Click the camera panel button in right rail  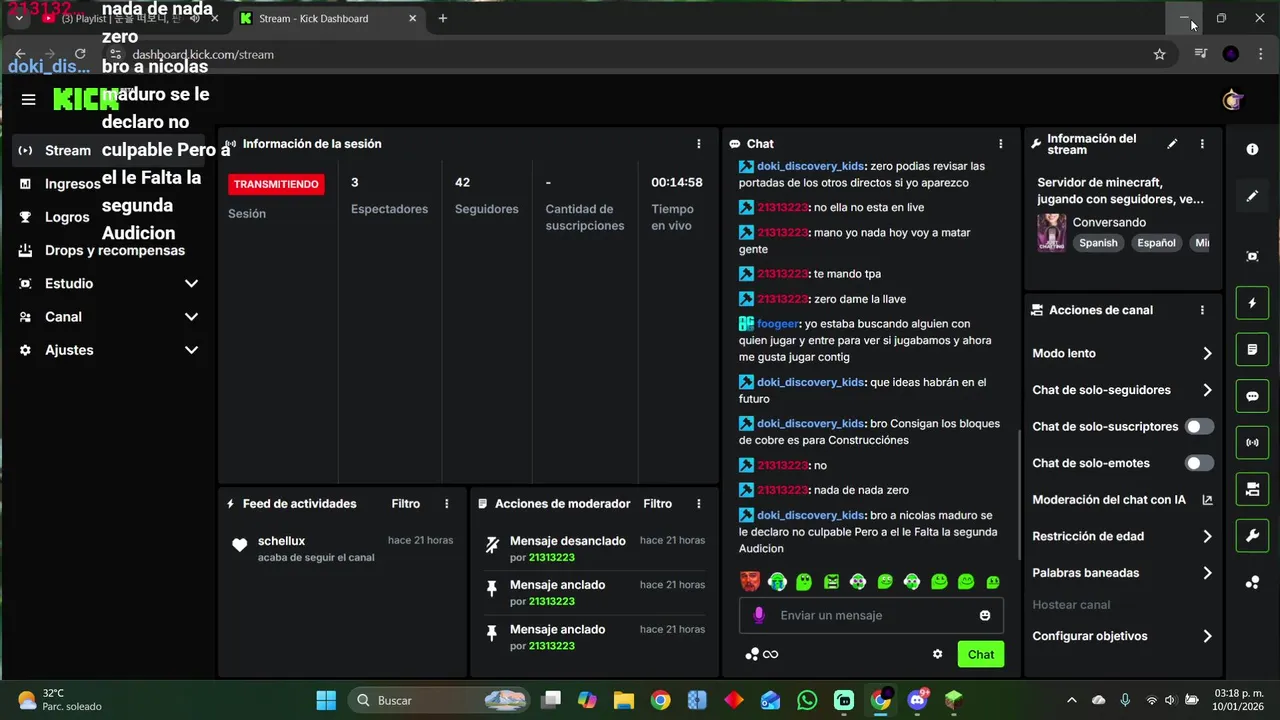[1252, 489]
